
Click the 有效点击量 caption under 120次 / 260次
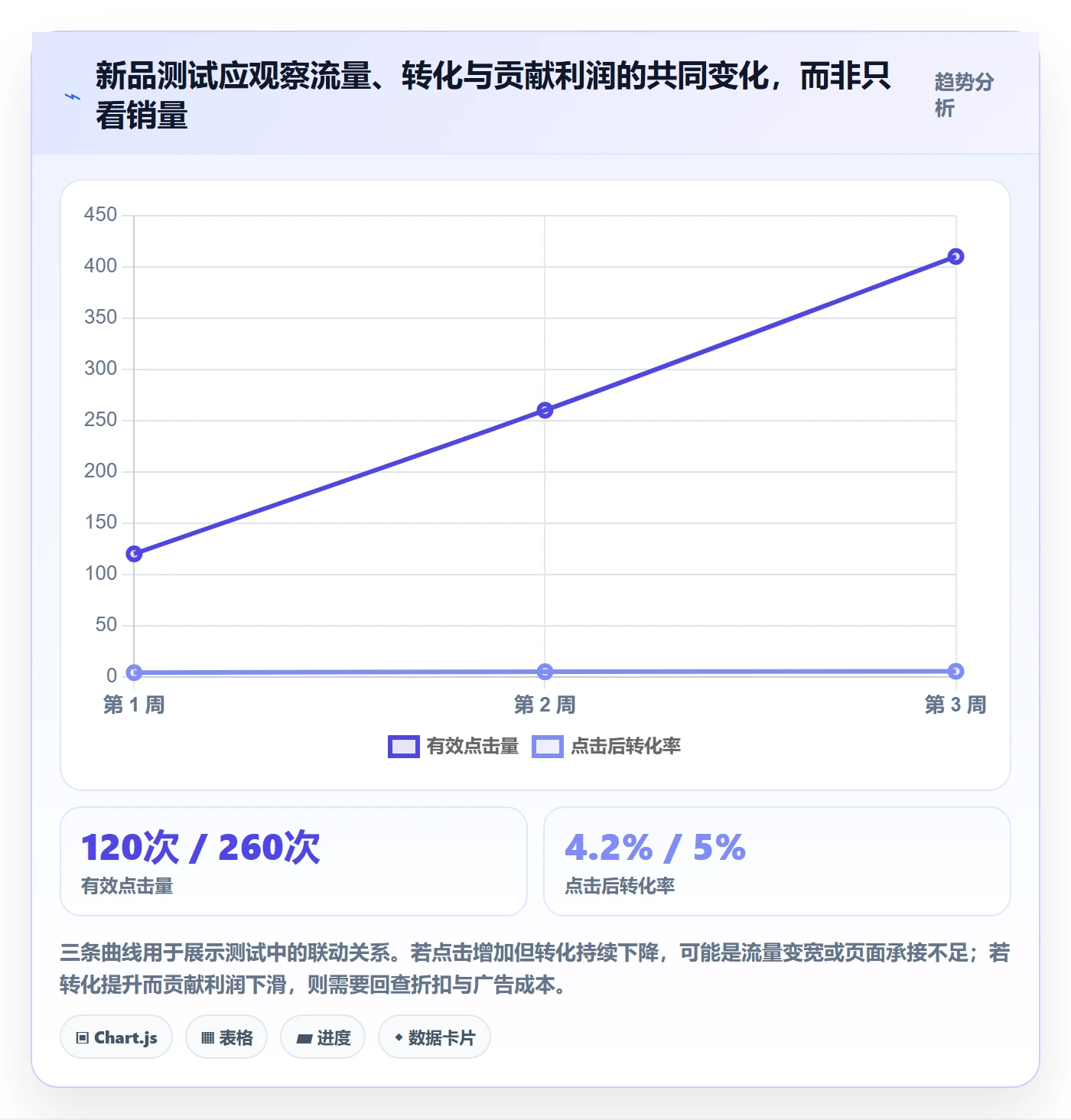[x=127, y=886]
